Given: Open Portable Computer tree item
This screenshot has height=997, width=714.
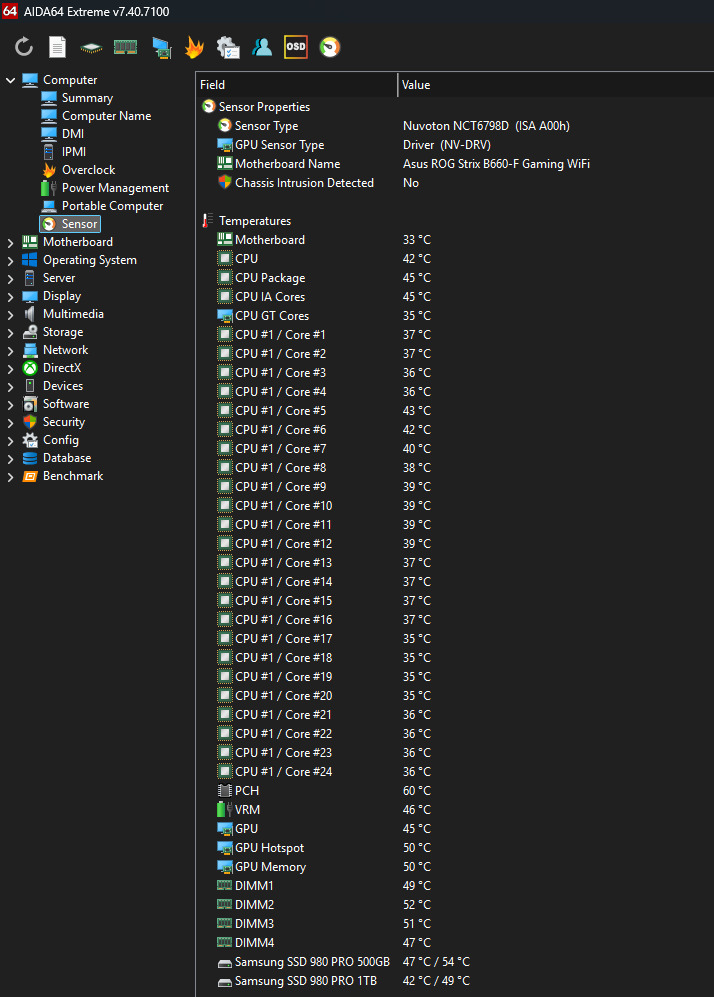Looking at the screenshot, I should pyautogui.click(x=113, y=205).
